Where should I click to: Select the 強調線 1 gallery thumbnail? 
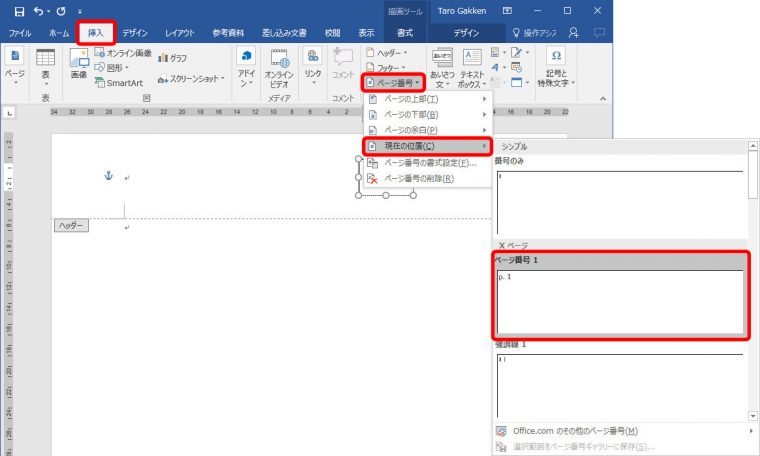pos(620,385)
